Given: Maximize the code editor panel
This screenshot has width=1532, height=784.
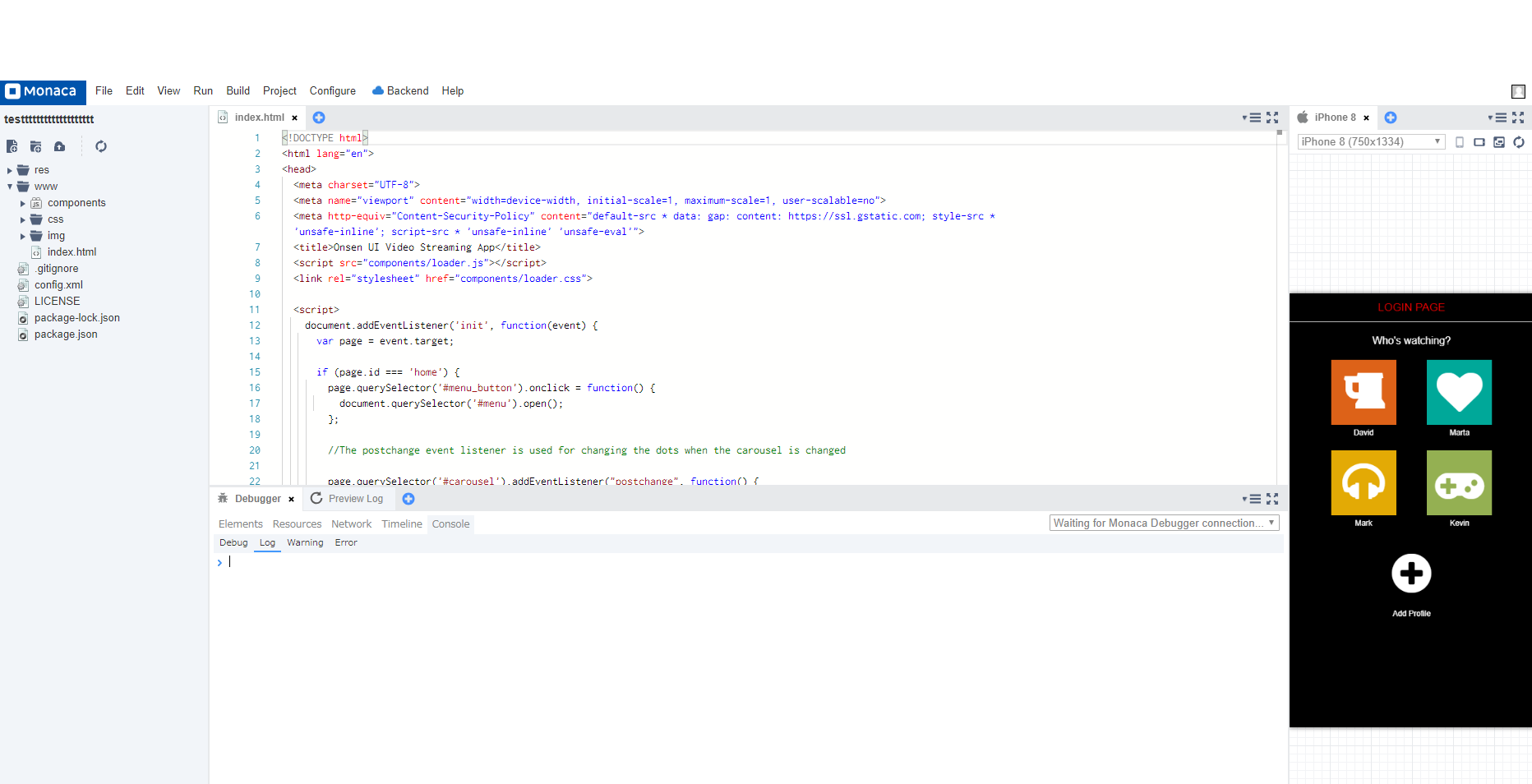Looking at the screenshot, I should click(1272, 118).
